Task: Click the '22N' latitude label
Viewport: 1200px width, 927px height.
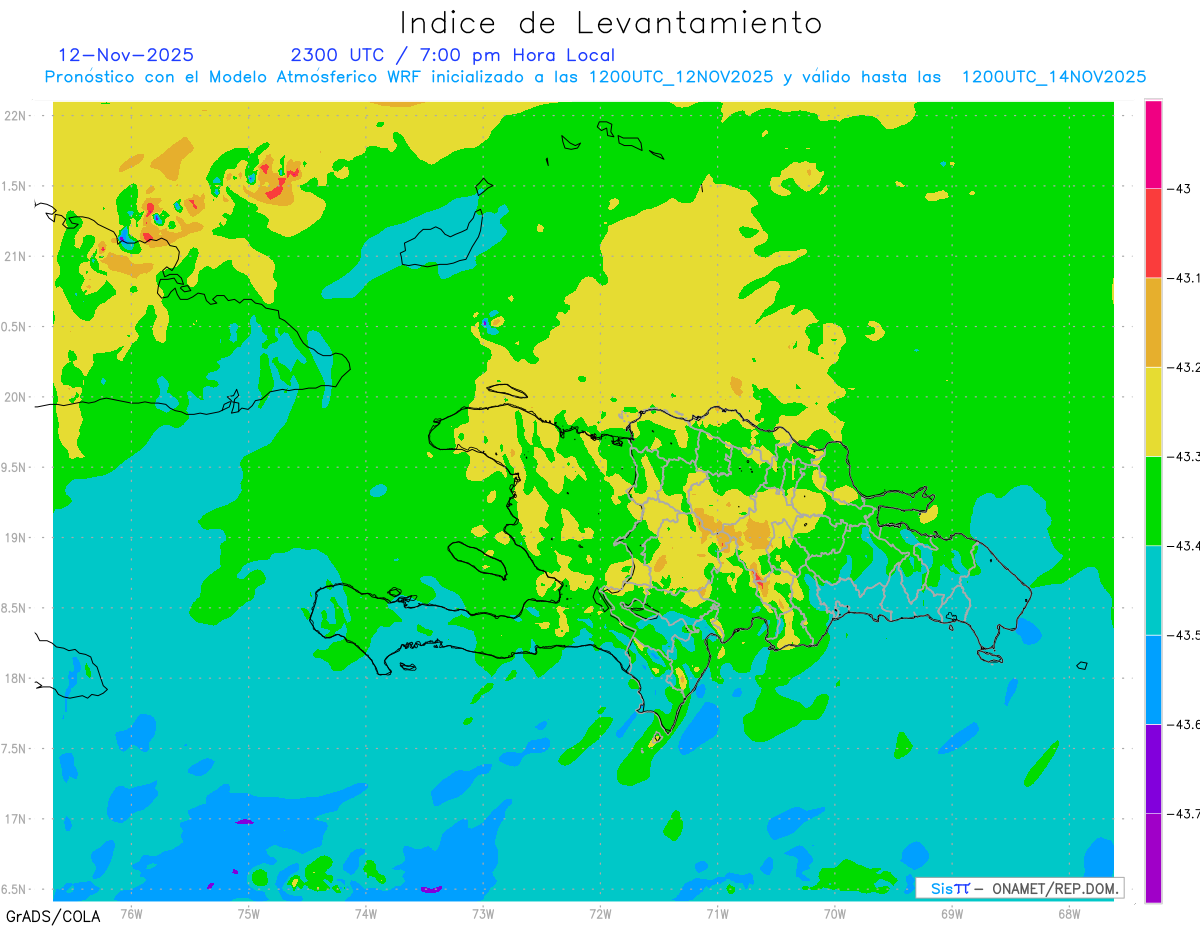Action: 17,116
